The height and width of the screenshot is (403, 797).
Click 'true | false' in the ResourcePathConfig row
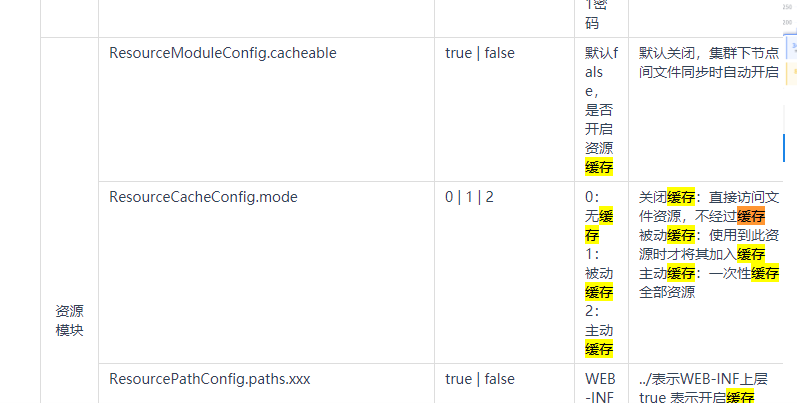pyautogui.click(x=480, y=379)
